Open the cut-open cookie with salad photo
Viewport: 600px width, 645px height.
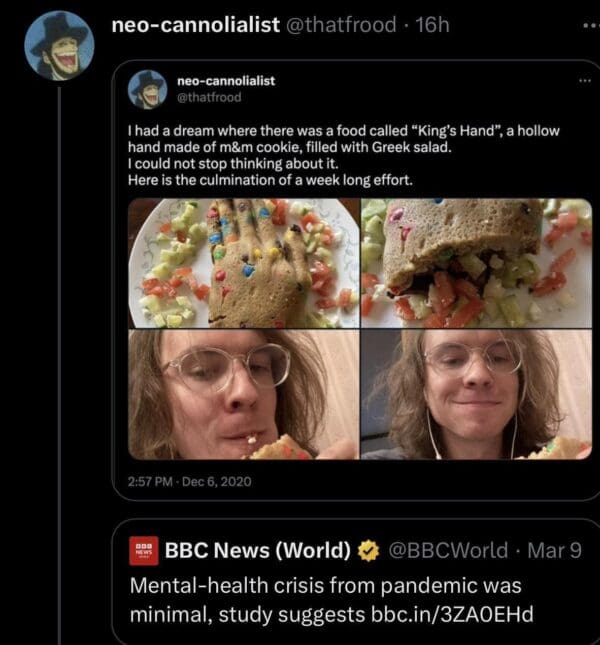(476, 263)
